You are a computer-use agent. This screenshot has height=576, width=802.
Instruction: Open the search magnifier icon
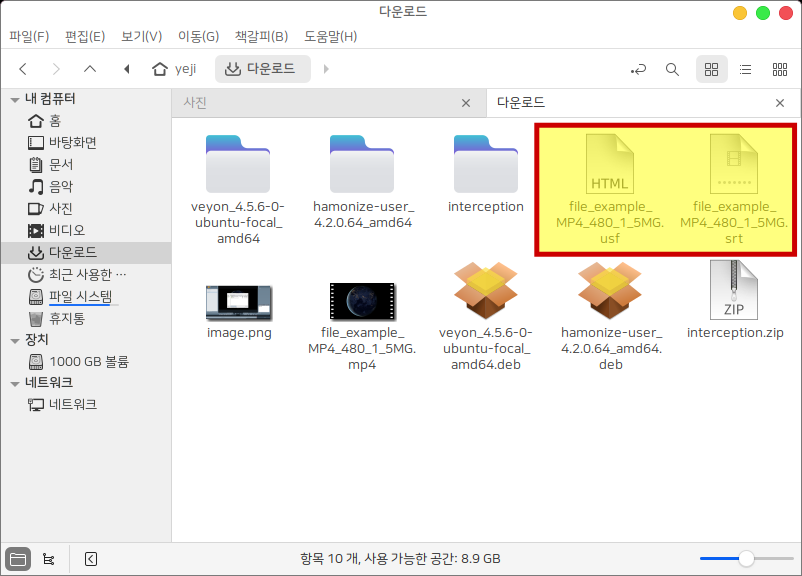tap(672, 69)
